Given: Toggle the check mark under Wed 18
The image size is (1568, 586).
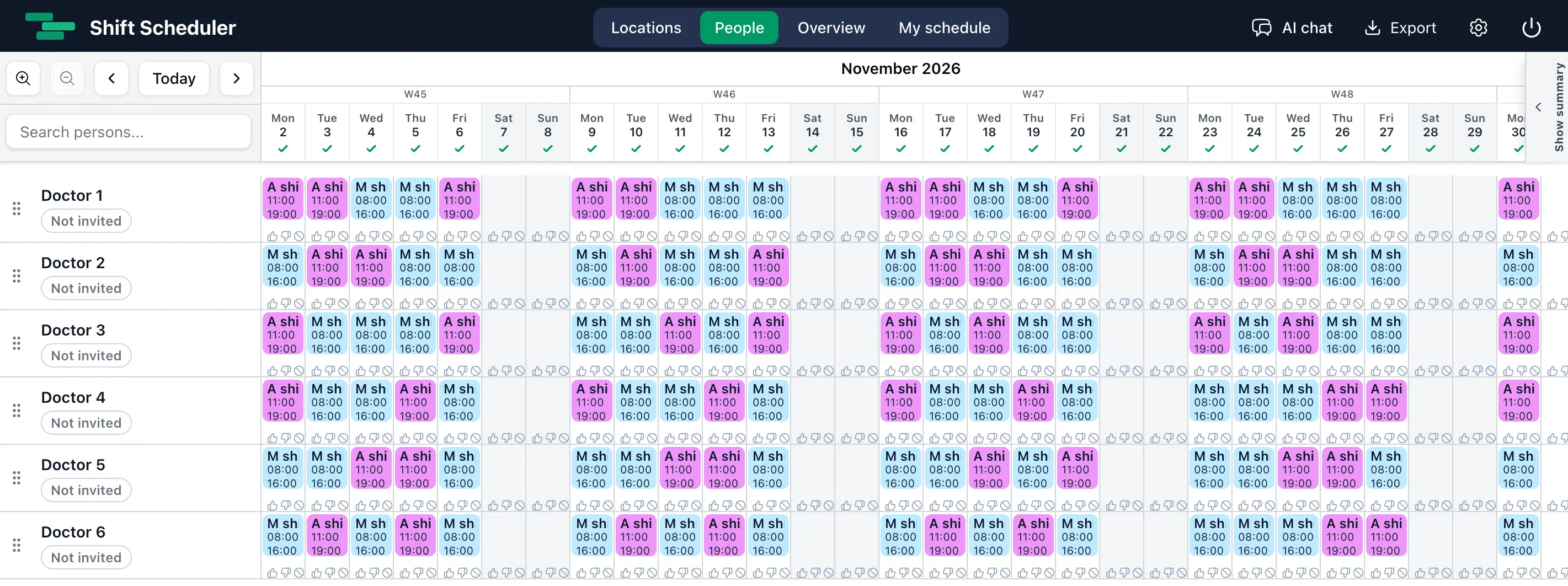Looking at the screenshot, I should coord(989,148).
